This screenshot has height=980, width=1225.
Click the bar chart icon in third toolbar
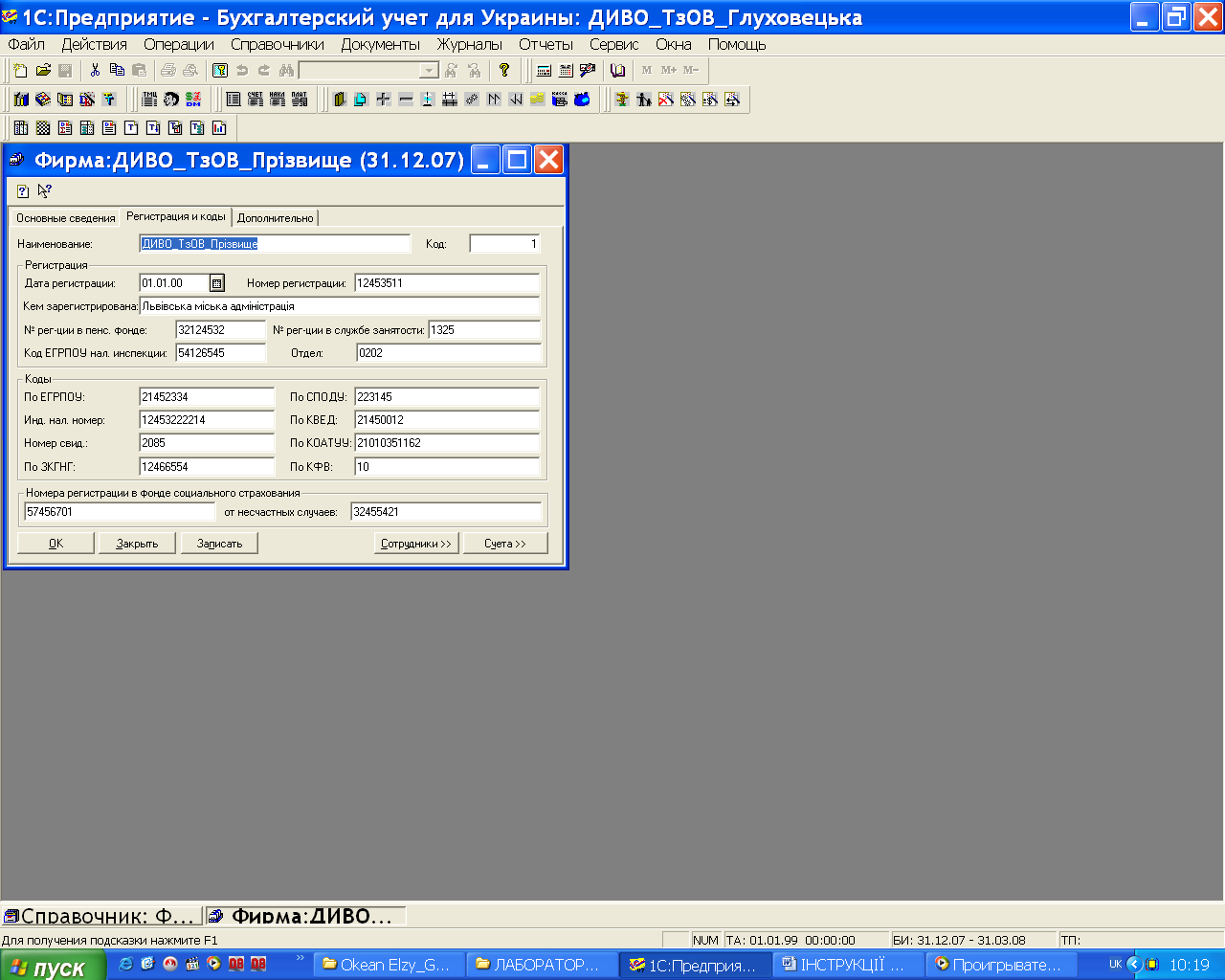219,127
